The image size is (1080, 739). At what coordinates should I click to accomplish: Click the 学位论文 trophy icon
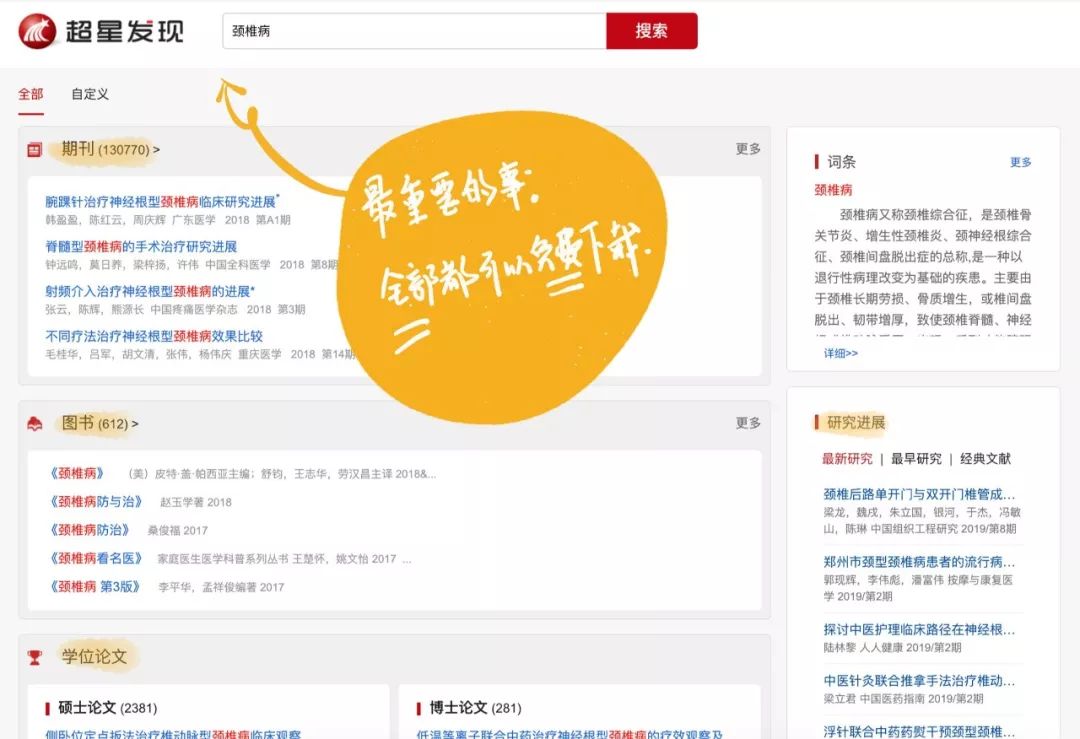[34, 658]
